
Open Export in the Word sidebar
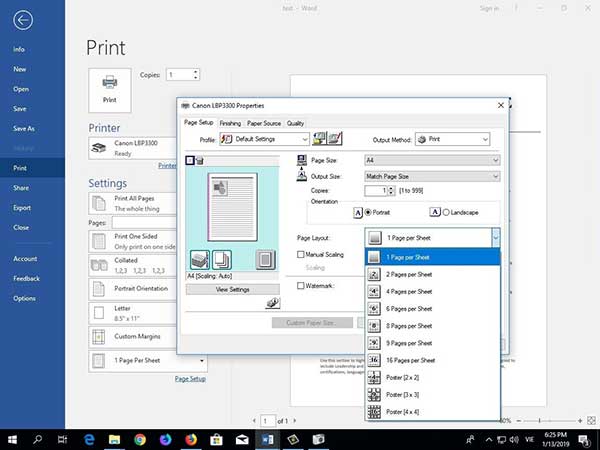(22, 208)
